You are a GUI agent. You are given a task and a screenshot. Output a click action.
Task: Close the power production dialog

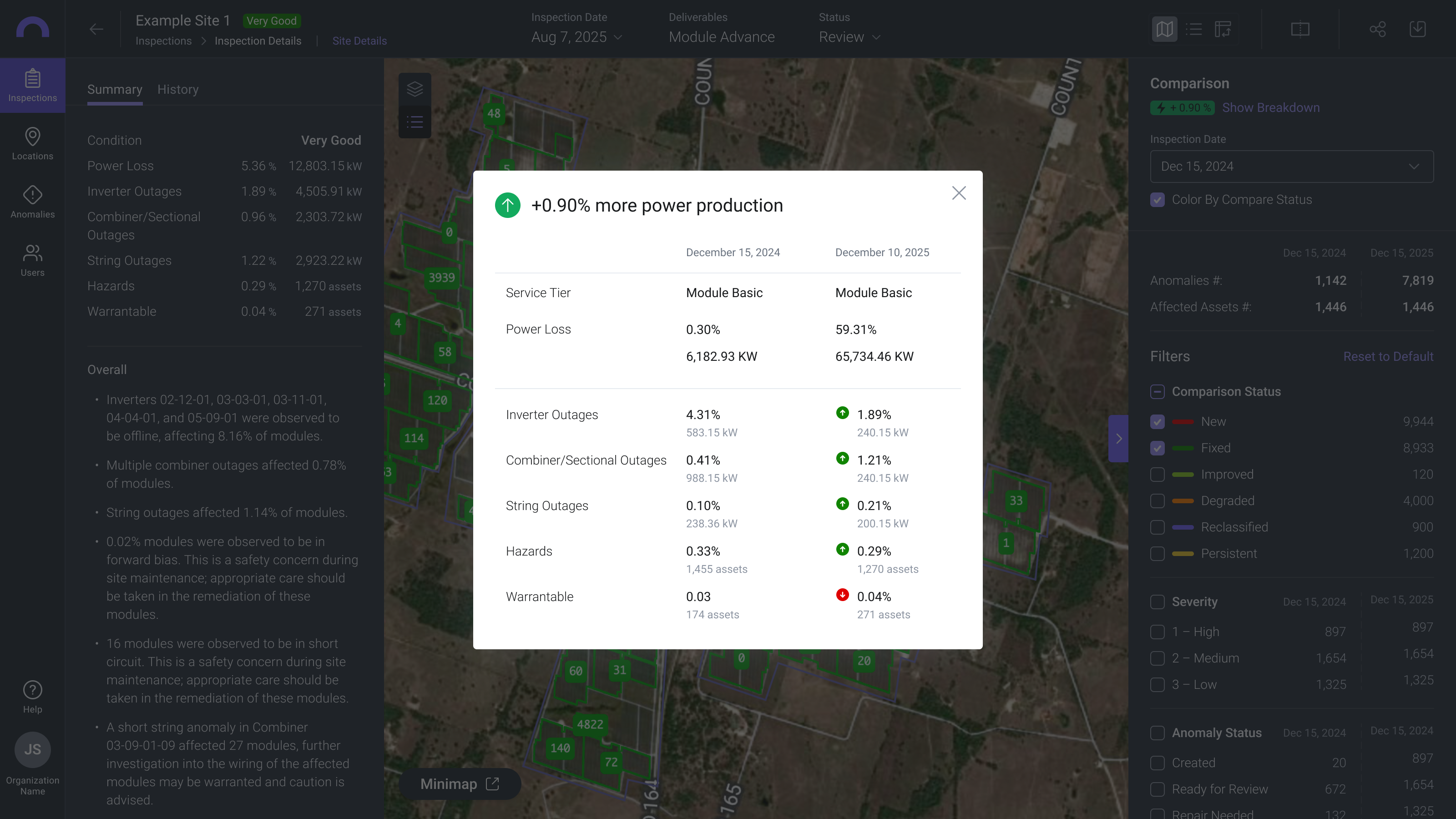pyautogui.click(x=959, y=193)
